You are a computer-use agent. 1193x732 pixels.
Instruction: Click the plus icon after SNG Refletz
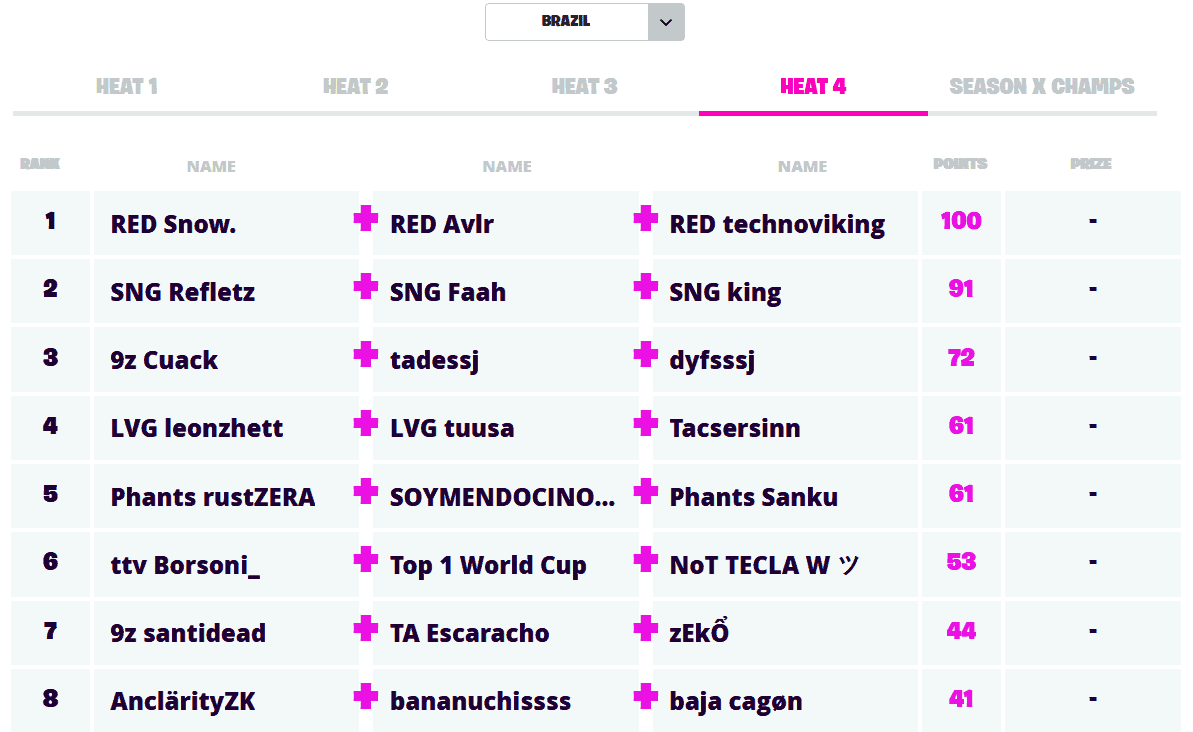[x=366, y=287]
